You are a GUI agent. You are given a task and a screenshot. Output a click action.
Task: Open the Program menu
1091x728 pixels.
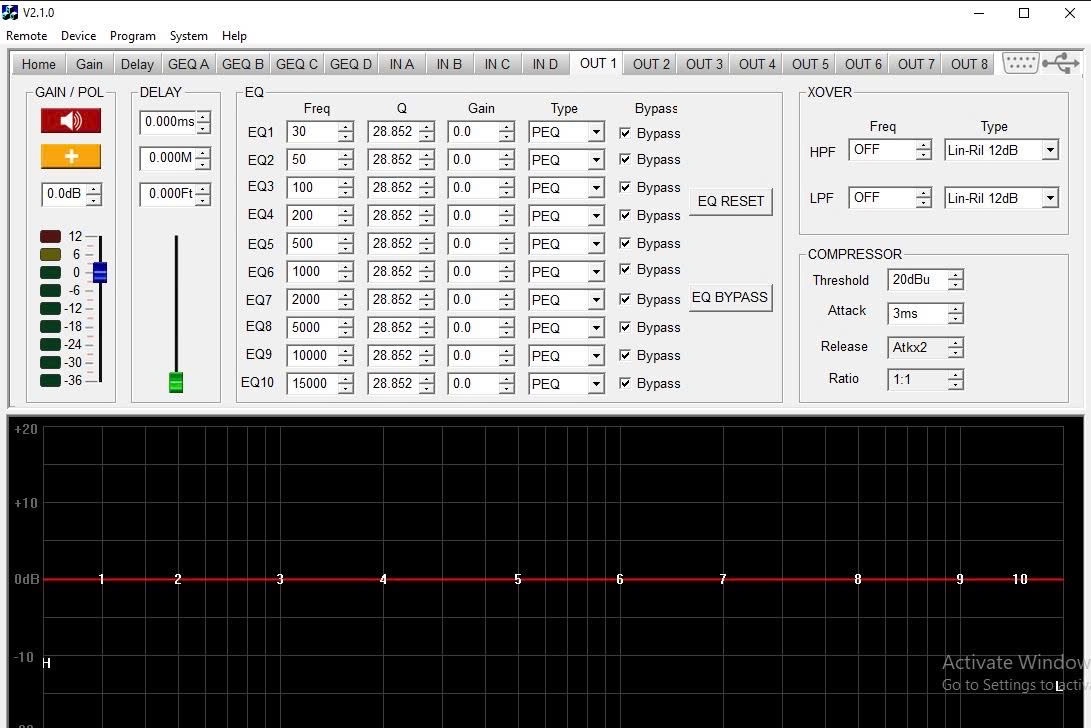click(x=133, y=36)
